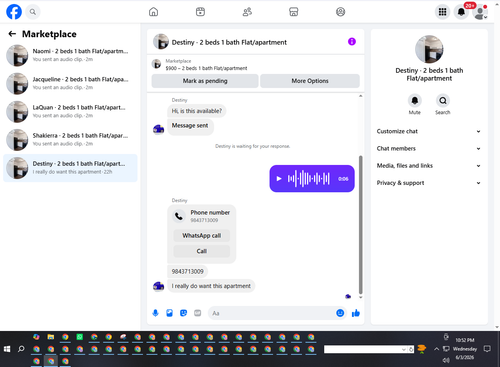Image resolution: width=500 pixels, height=367 pixels.
Task: Open Shakierra conversation in list
Action: click(x=70, y=140)
